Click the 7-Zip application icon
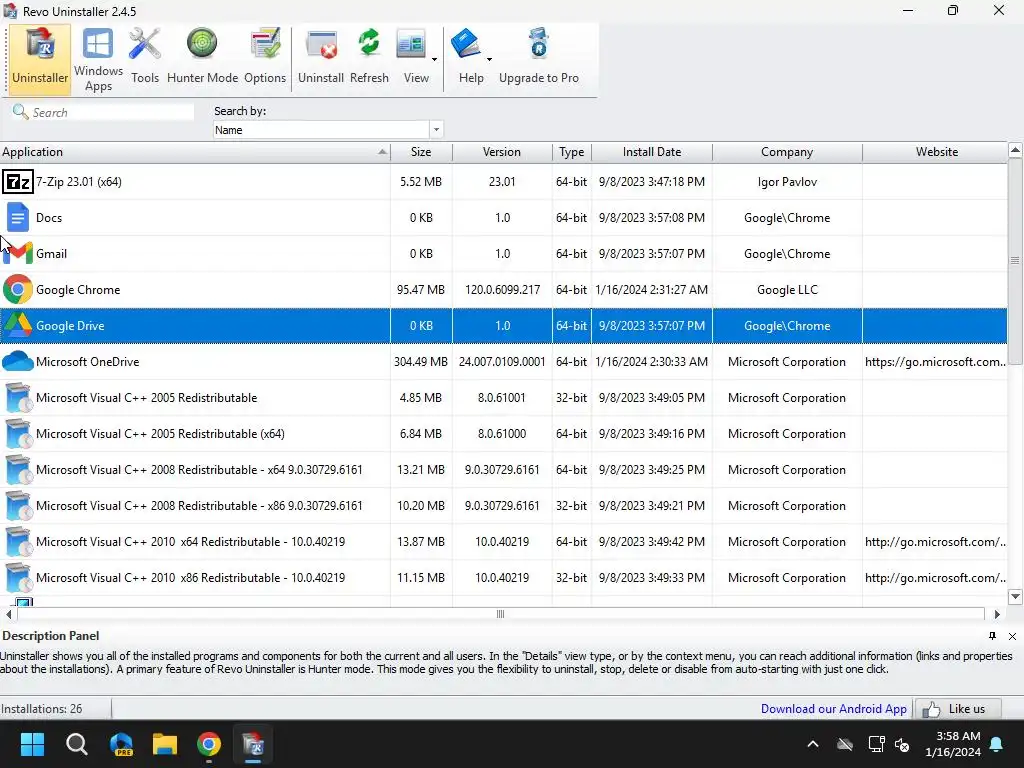 coord(18,182)
